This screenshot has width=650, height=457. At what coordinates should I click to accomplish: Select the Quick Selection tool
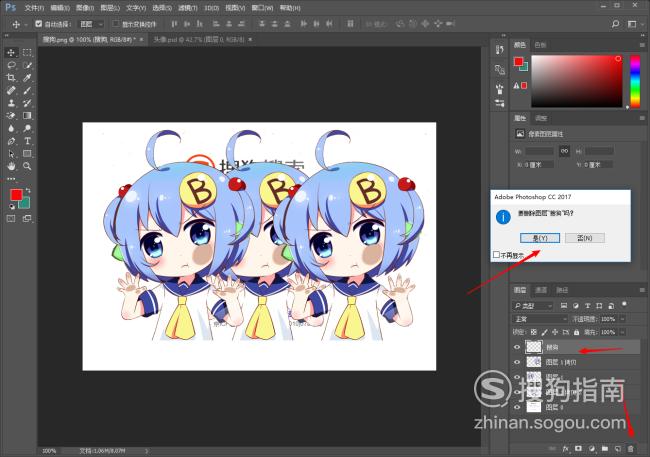27,65
